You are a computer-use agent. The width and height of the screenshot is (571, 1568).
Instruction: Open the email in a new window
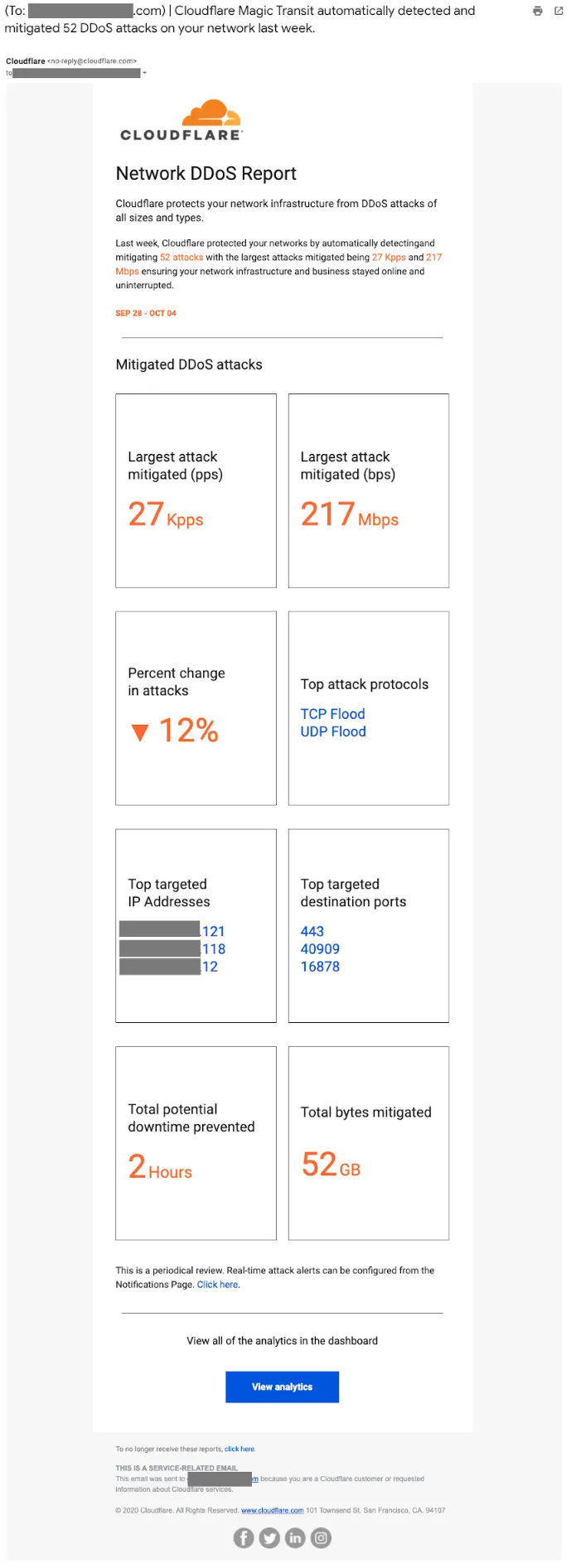coord(558,11)
